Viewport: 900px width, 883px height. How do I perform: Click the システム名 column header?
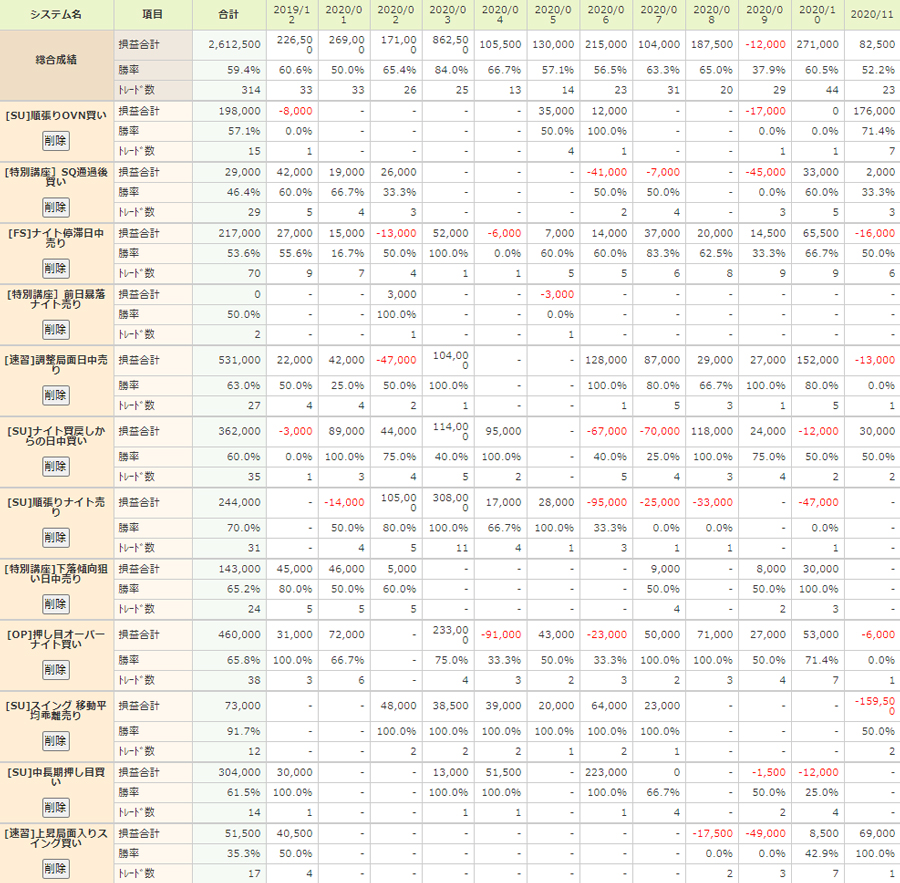pyautogui.click(x=56, y=15)
